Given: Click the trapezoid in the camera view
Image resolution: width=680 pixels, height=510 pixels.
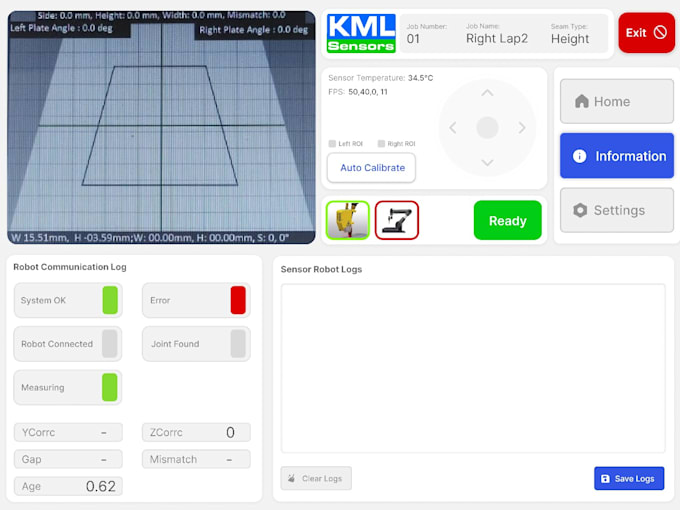Looking at the screenshot, I should (x=160, y=126).
